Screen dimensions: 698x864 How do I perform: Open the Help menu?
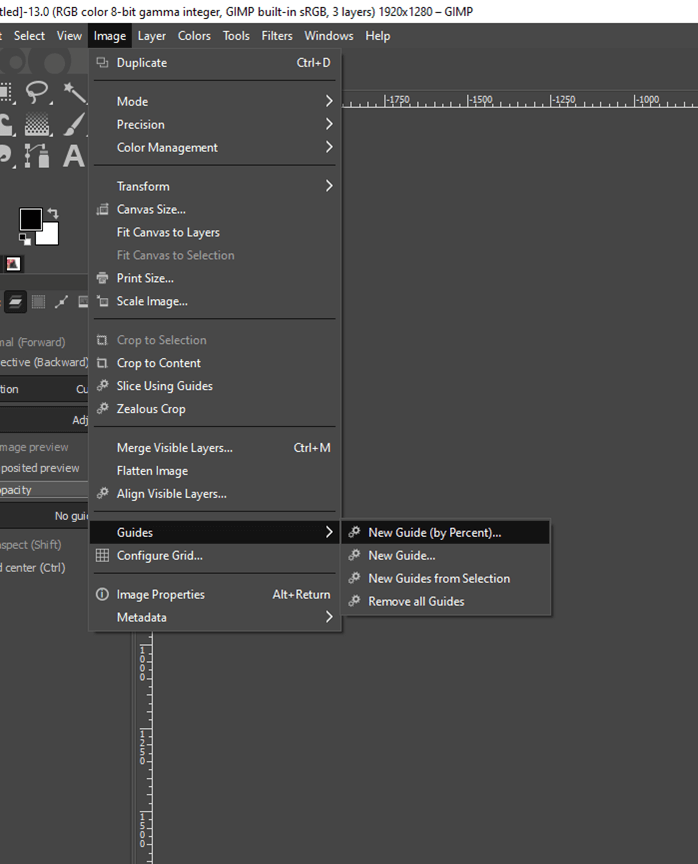coord(377,36)
